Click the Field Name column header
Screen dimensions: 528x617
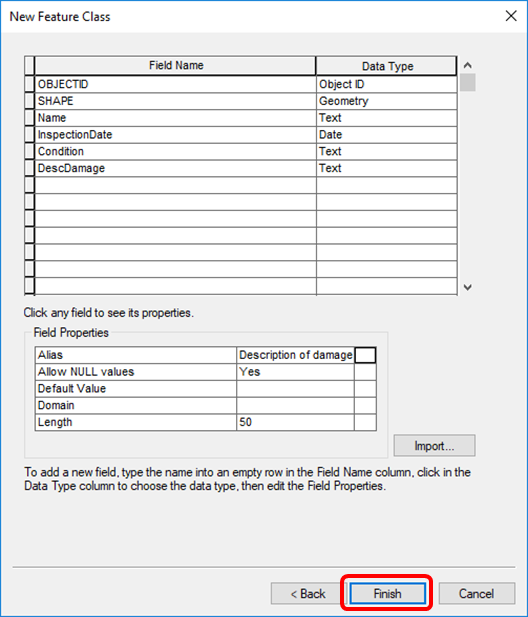[x=175, y=66]
